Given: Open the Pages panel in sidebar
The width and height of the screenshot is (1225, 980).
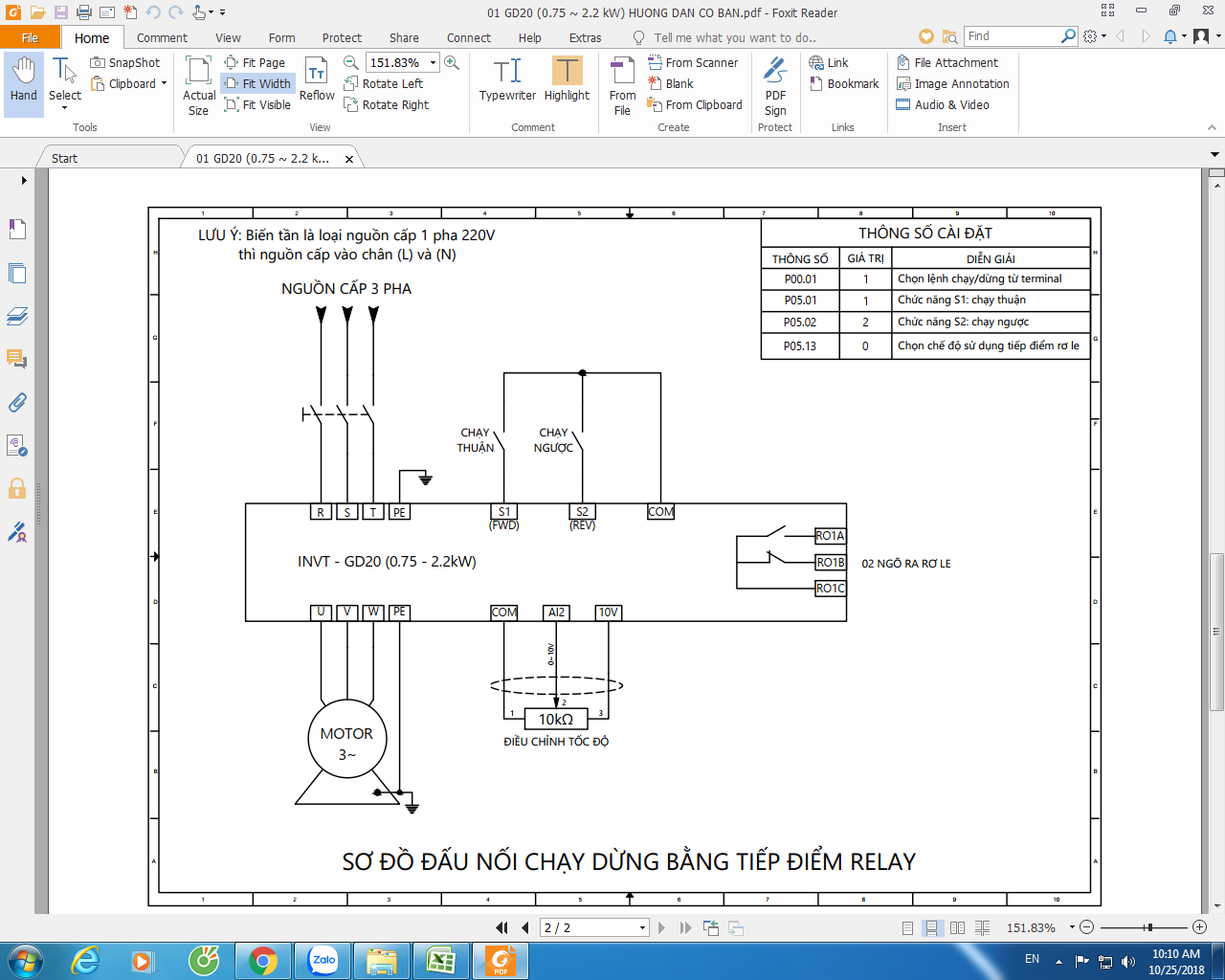Looking at the screenshot, I should click(17, 274).
